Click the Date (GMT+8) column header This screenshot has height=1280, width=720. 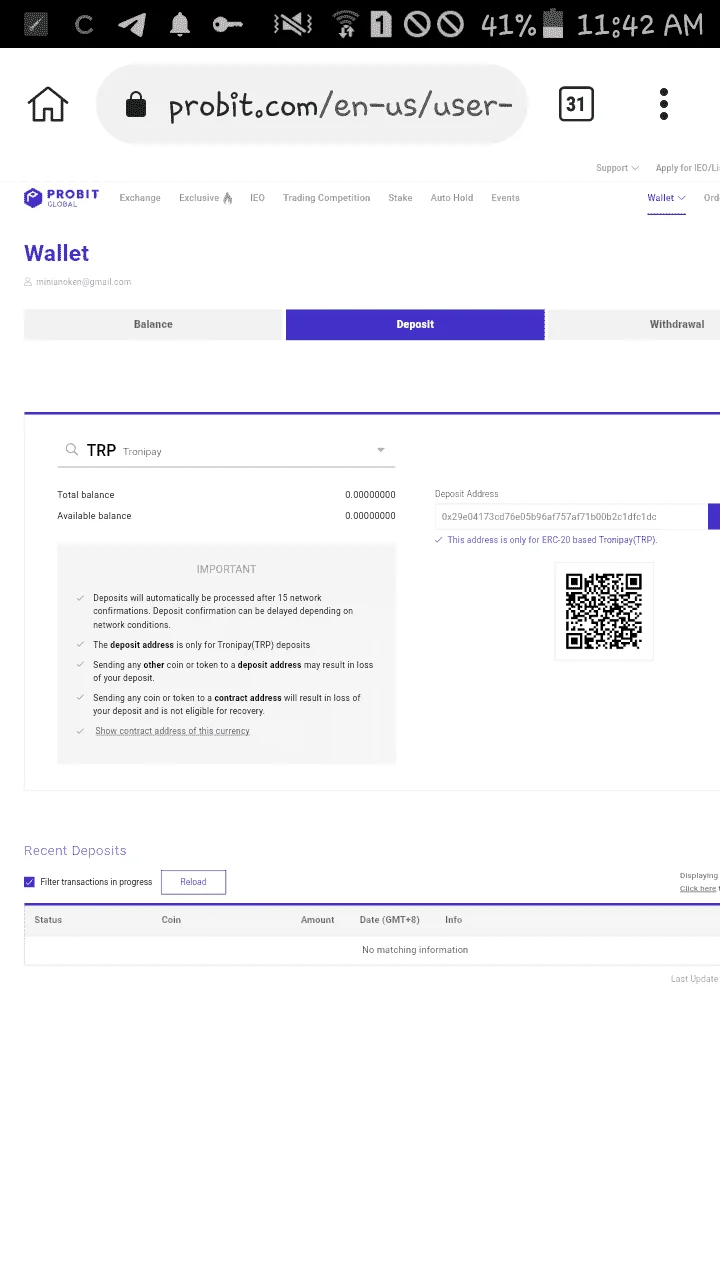(390, 919)
